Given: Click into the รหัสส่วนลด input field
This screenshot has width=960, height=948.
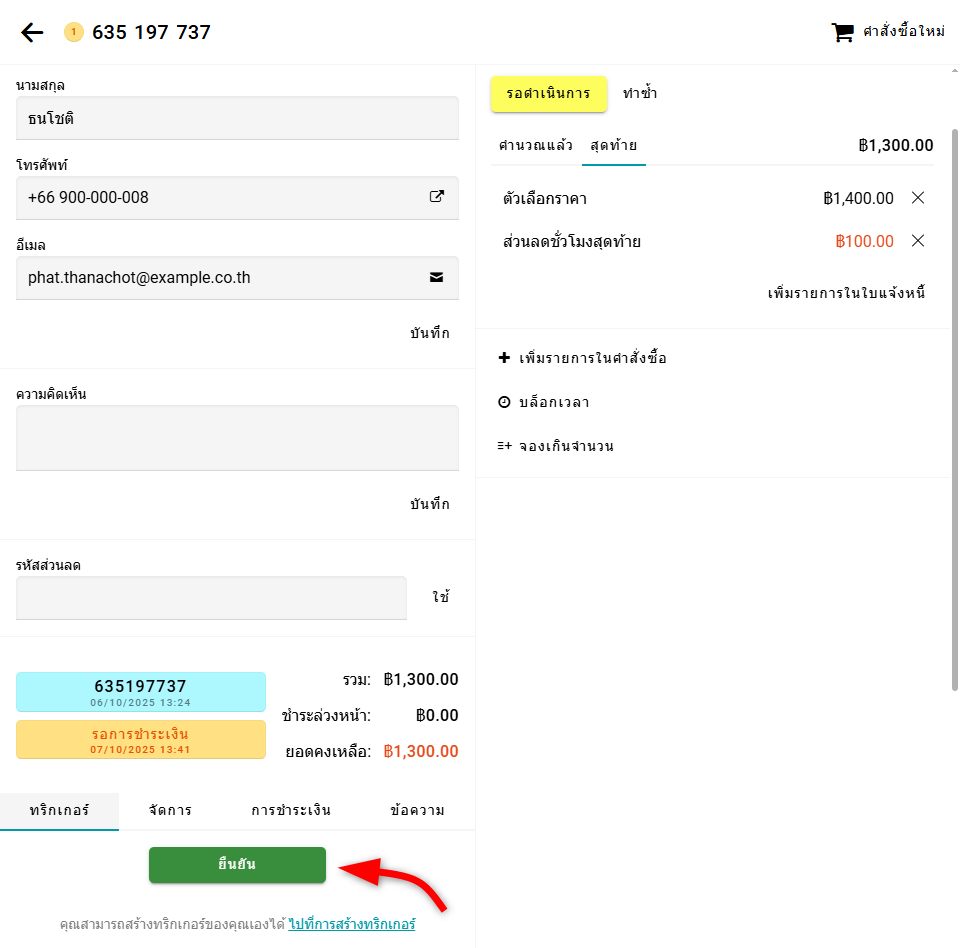Looking at the screenshot, I should pos(211,598).
